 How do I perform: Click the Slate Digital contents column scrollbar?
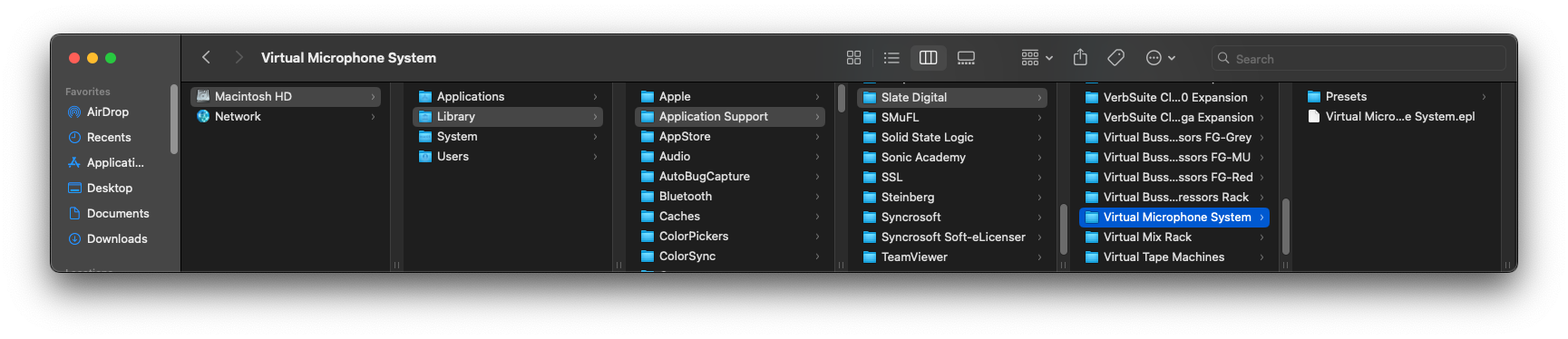click(x=1285, y=227)
